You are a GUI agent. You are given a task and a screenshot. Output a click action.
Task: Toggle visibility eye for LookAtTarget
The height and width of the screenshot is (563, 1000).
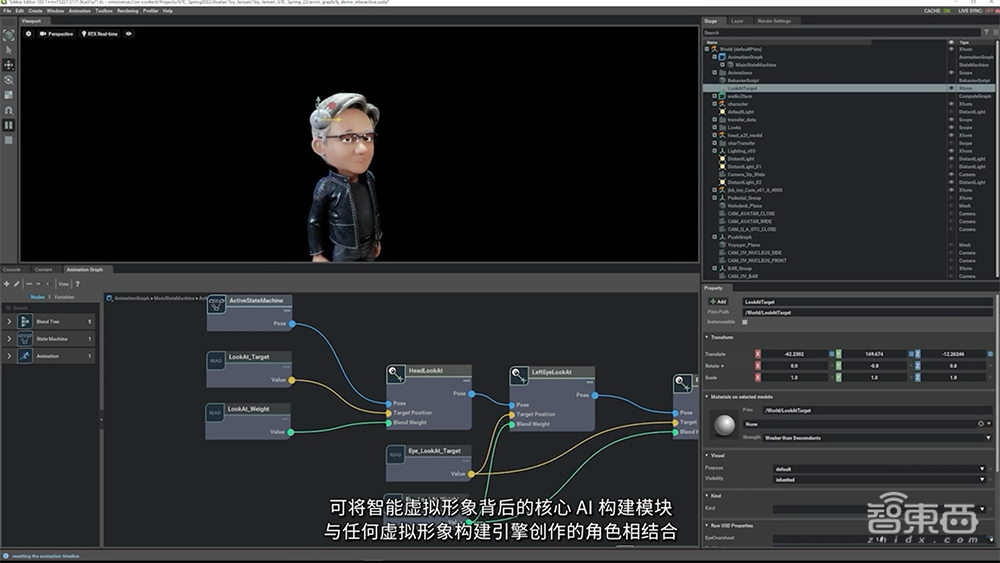coord(951,88)
